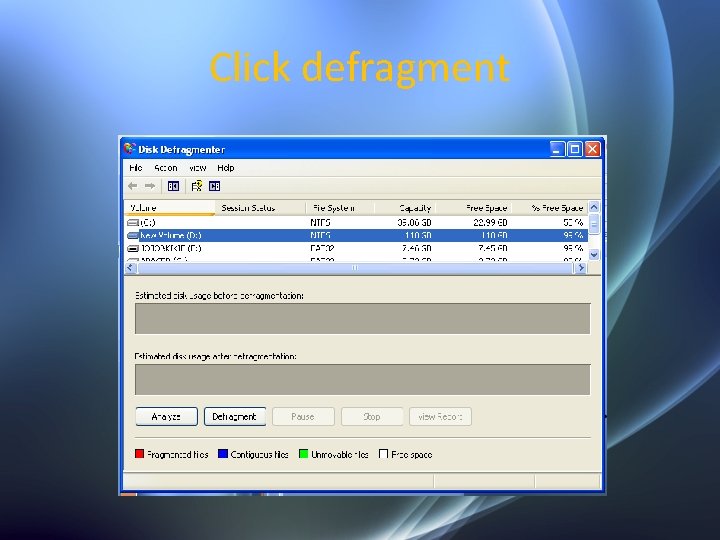Close the Disk Defragmenter window
The height and width of the screenshot is (540, 720).
pos(592,149)
